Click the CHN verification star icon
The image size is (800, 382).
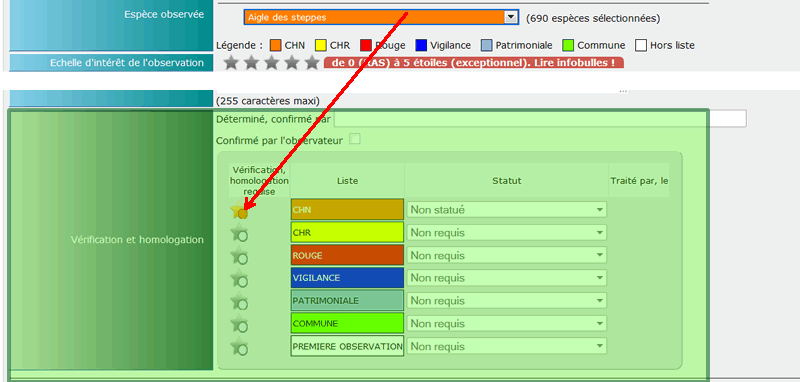coord(239,211)
